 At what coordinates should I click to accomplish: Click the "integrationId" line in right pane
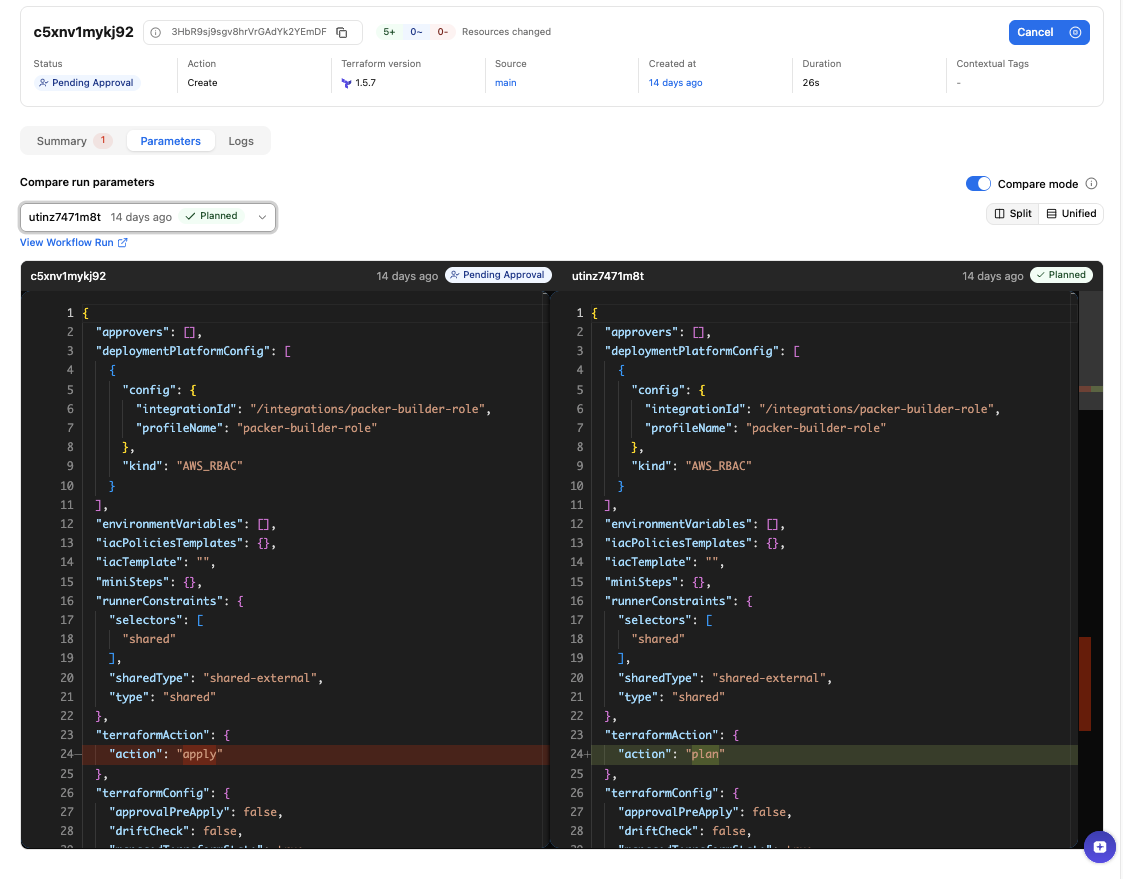[822, 409]
